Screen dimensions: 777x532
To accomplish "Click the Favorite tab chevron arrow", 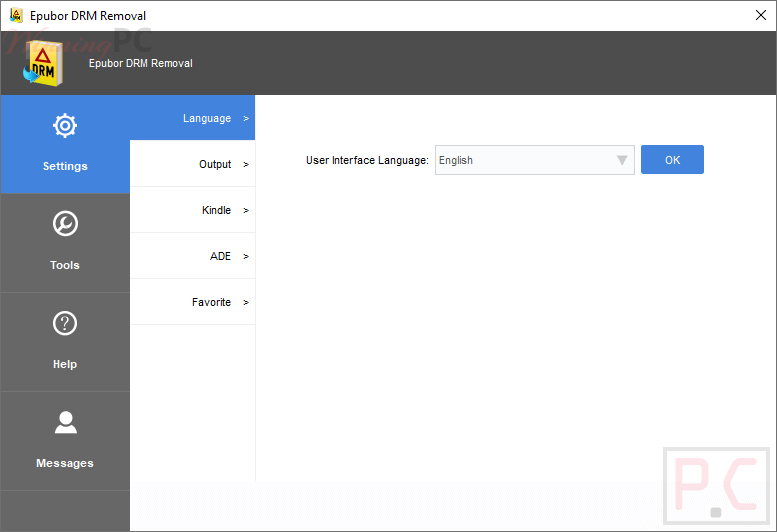I will [x=246, y=303].
